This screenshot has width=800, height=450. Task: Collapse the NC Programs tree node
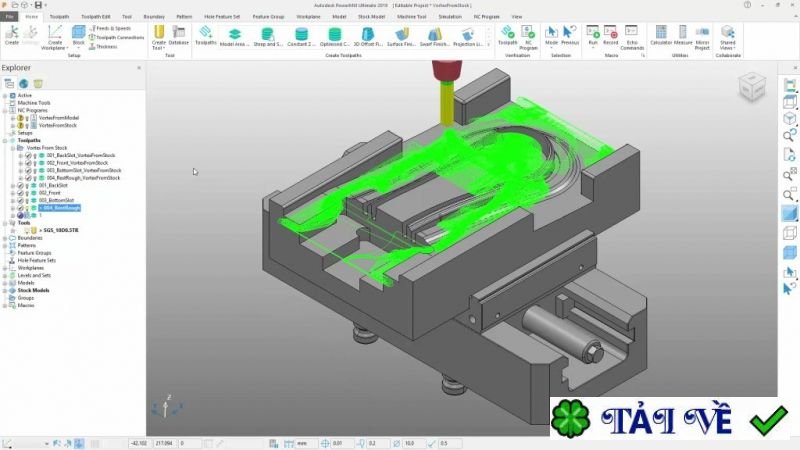tap(5, 111)
